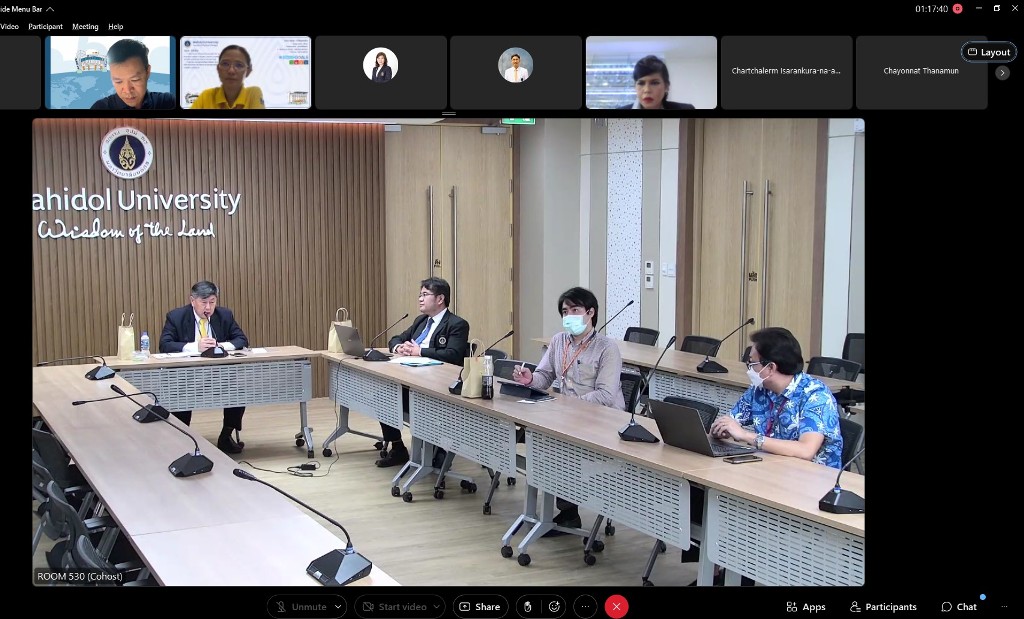Open the Help menu
The image size is (1024, 619).
coord(116,27)
